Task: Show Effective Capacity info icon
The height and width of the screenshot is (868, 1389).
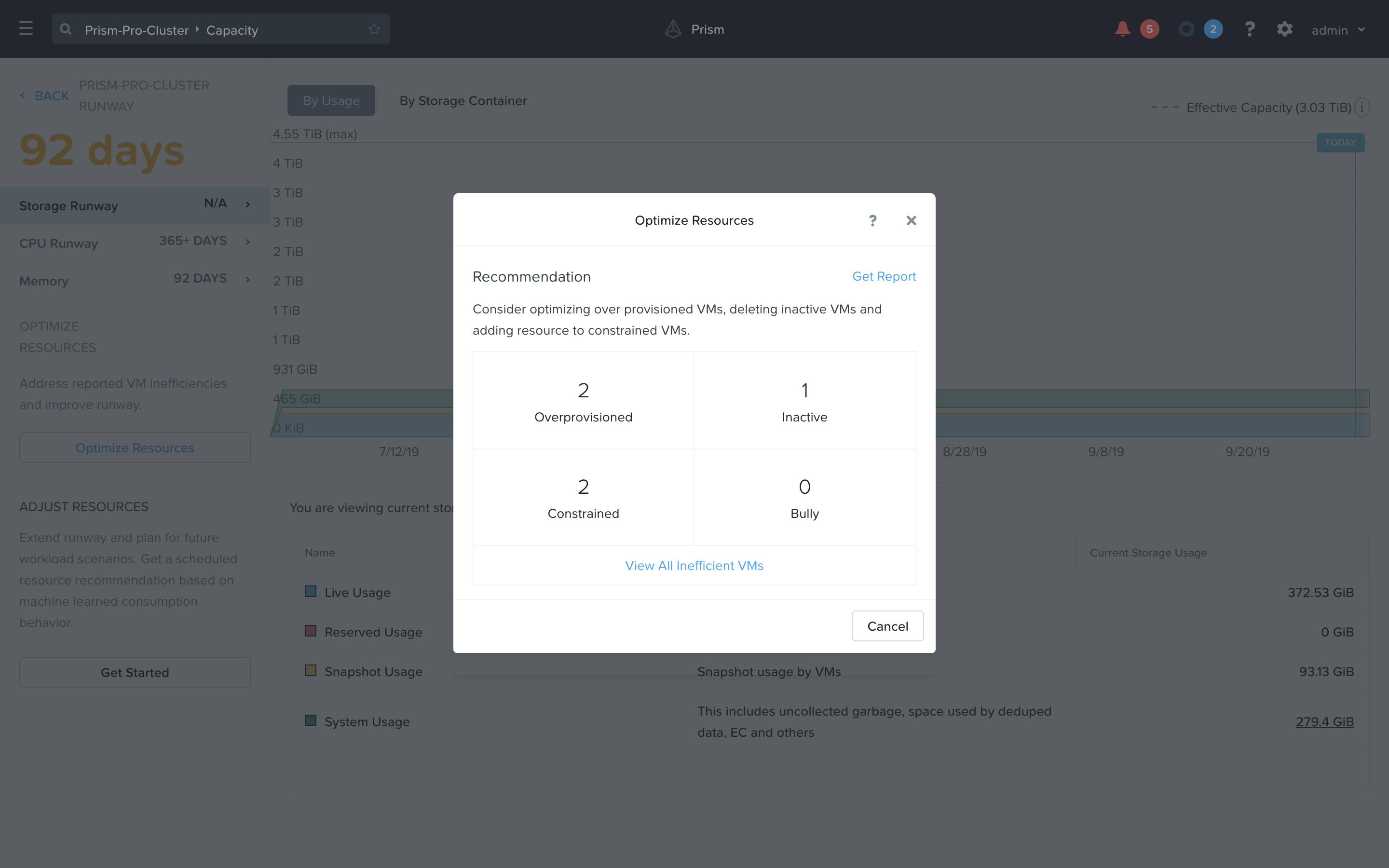Action: 1362,108
